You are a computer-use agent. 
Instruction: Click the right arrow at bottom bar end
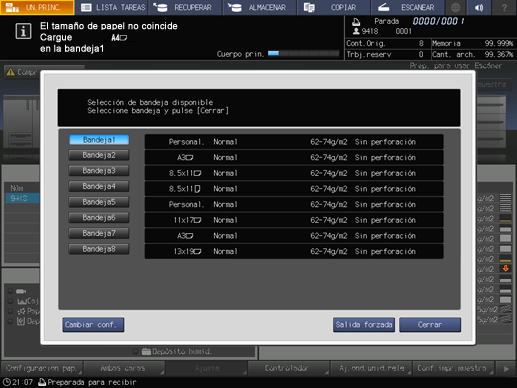pyautogui.click(x=506, y=369)
